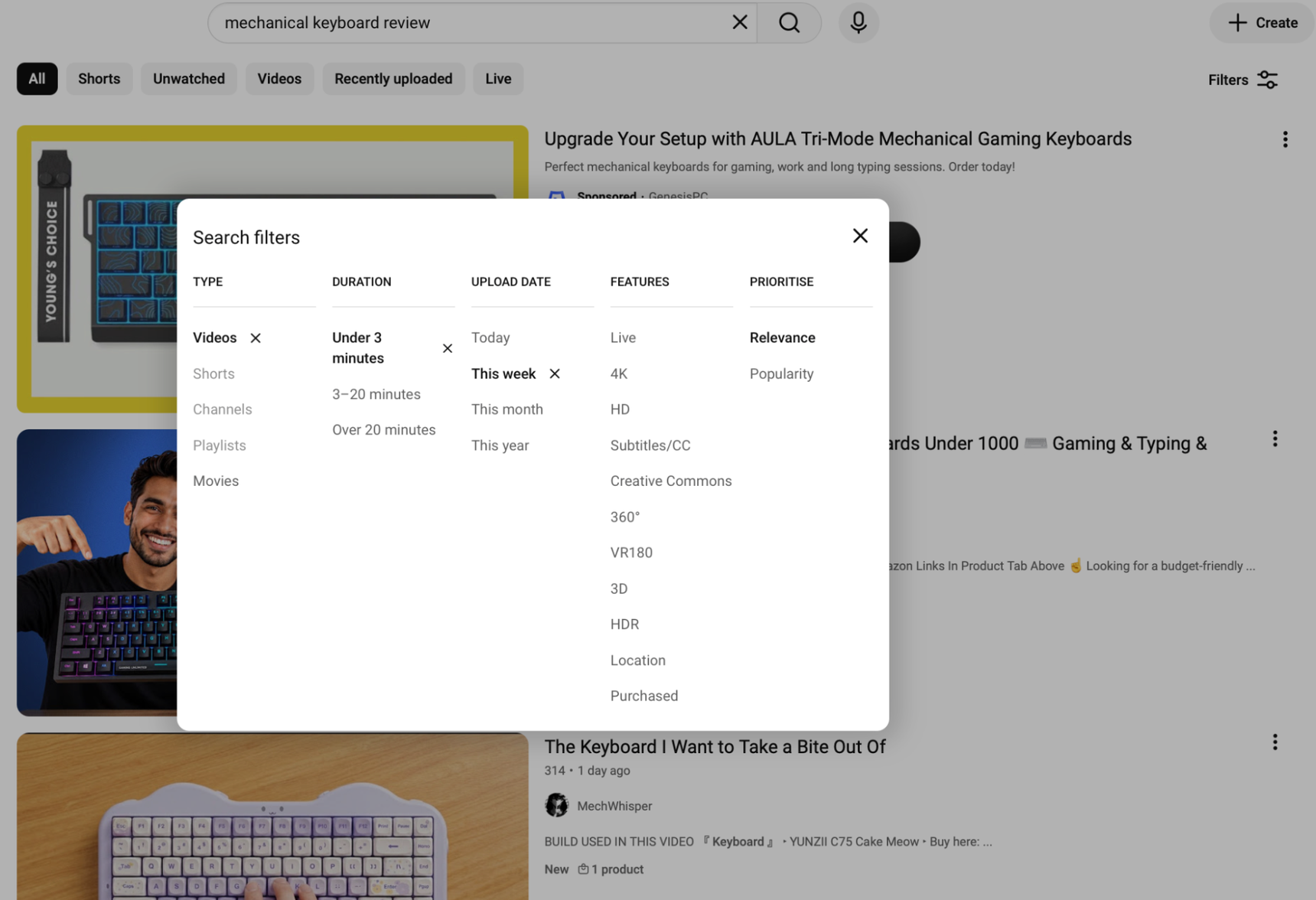Filter upload date to This year
This screenshot has height=900, width=1316.
(500, 445)
